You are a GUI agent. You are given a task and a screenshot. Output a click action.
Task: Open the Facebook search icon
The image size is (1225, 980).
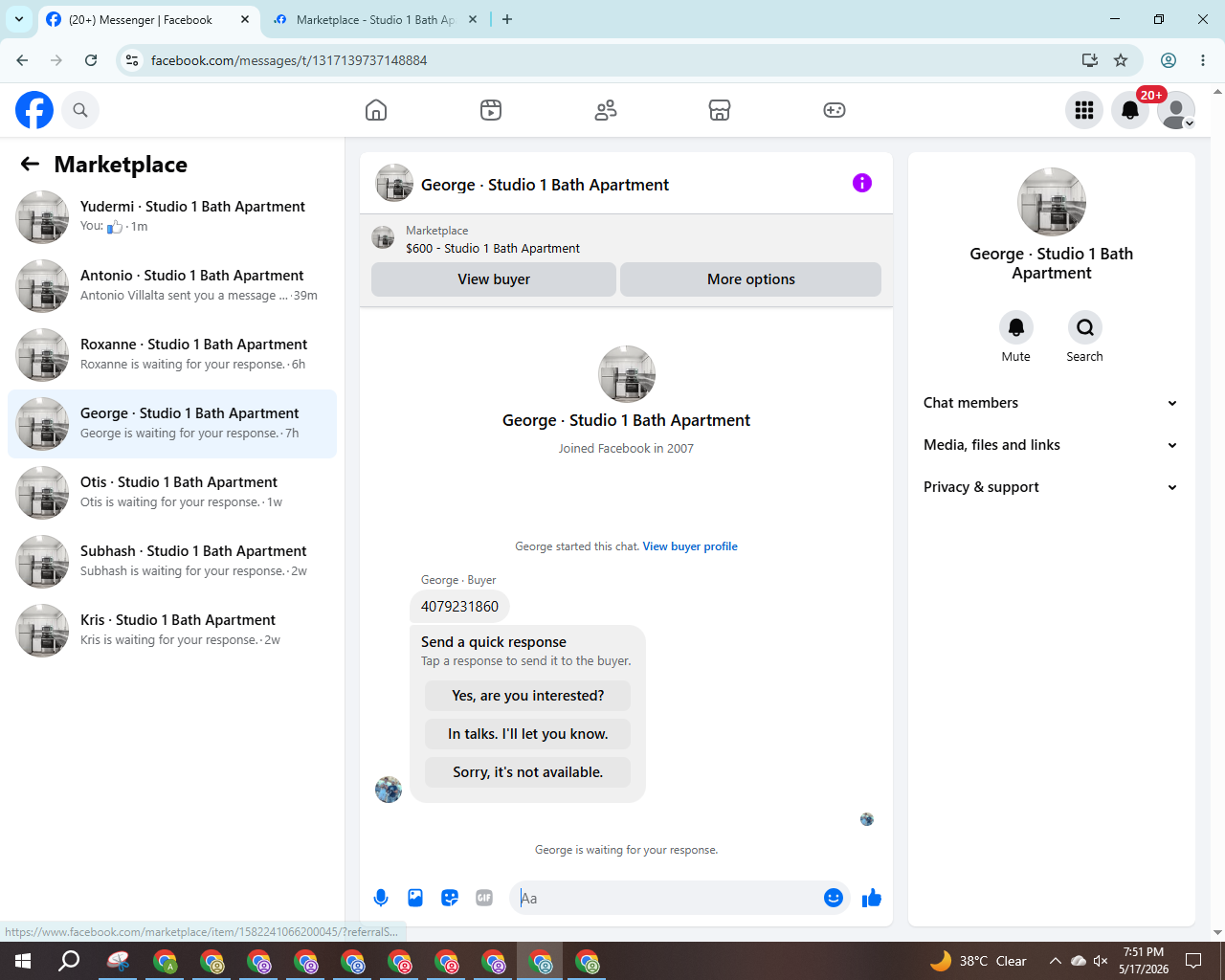[x=80, y=110]
